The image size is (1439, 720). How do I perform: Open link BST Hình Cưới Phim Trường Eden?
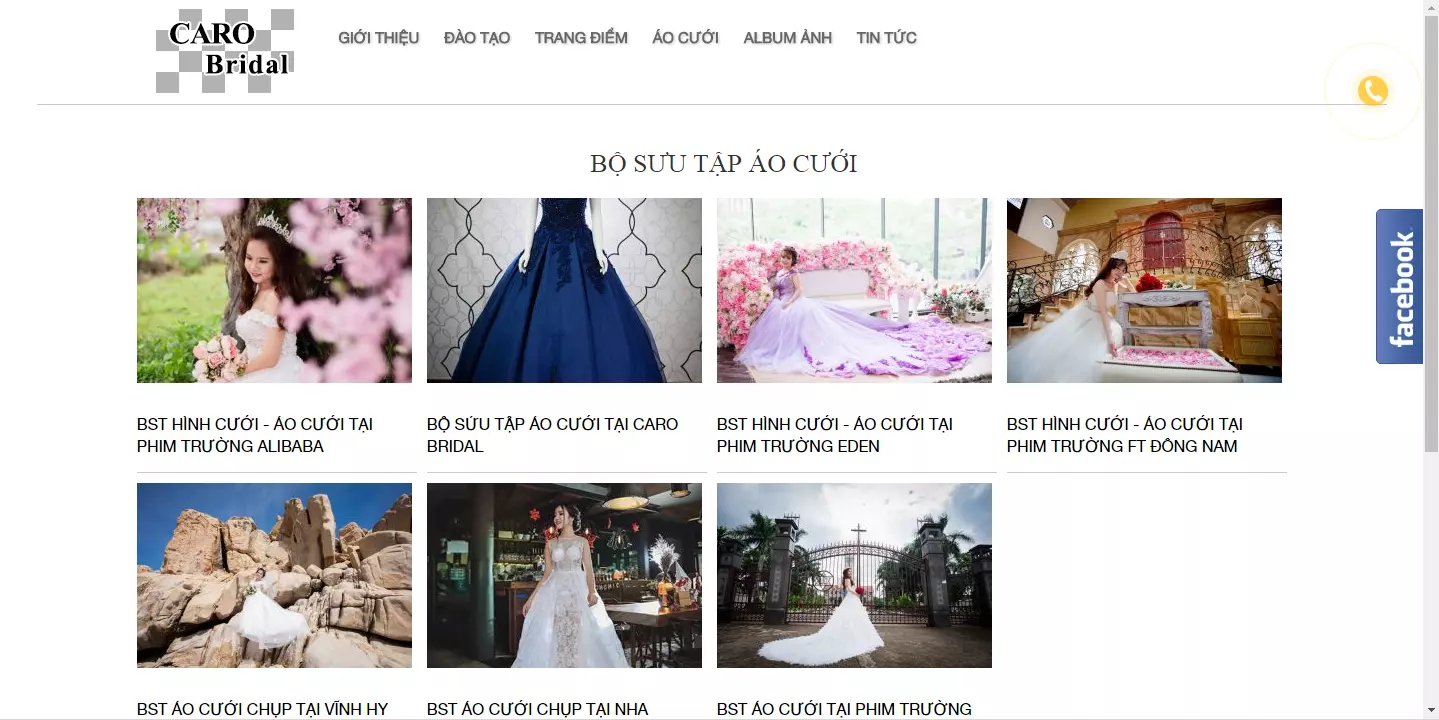click(x=835, y=435)
